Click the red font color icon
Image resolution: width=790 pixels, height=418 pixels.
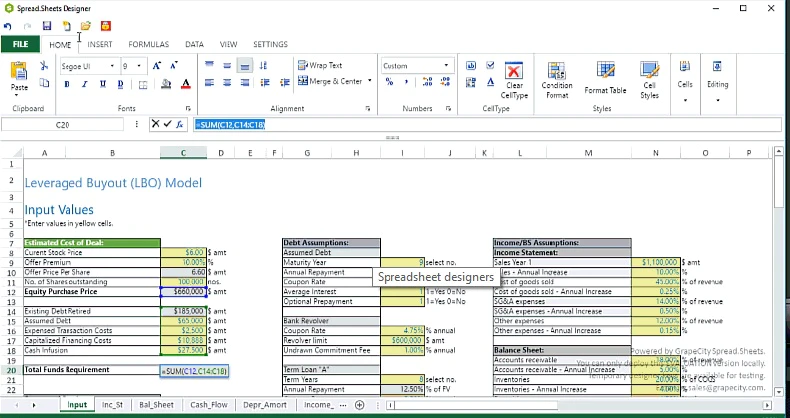pyautogui.click(x=185, y=85)
